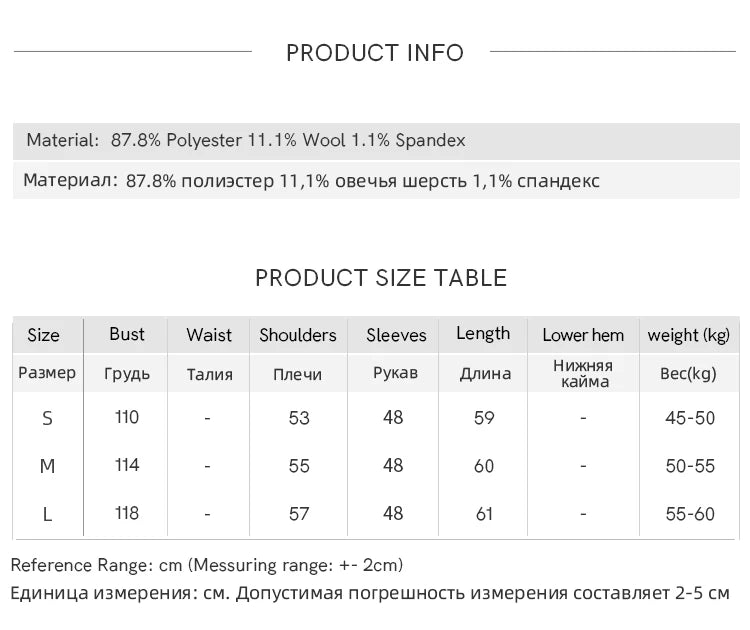The width and height of the screenshot is (750, 630).
Task: Select the Waist column header
Action: [x=209, y=335]
